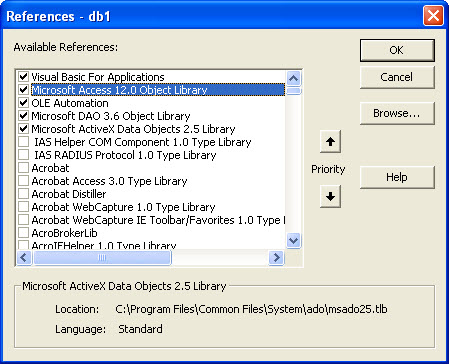Click the vertical scrollbar thumb
This screenshot has width=449, height=364.
point(293,91)
